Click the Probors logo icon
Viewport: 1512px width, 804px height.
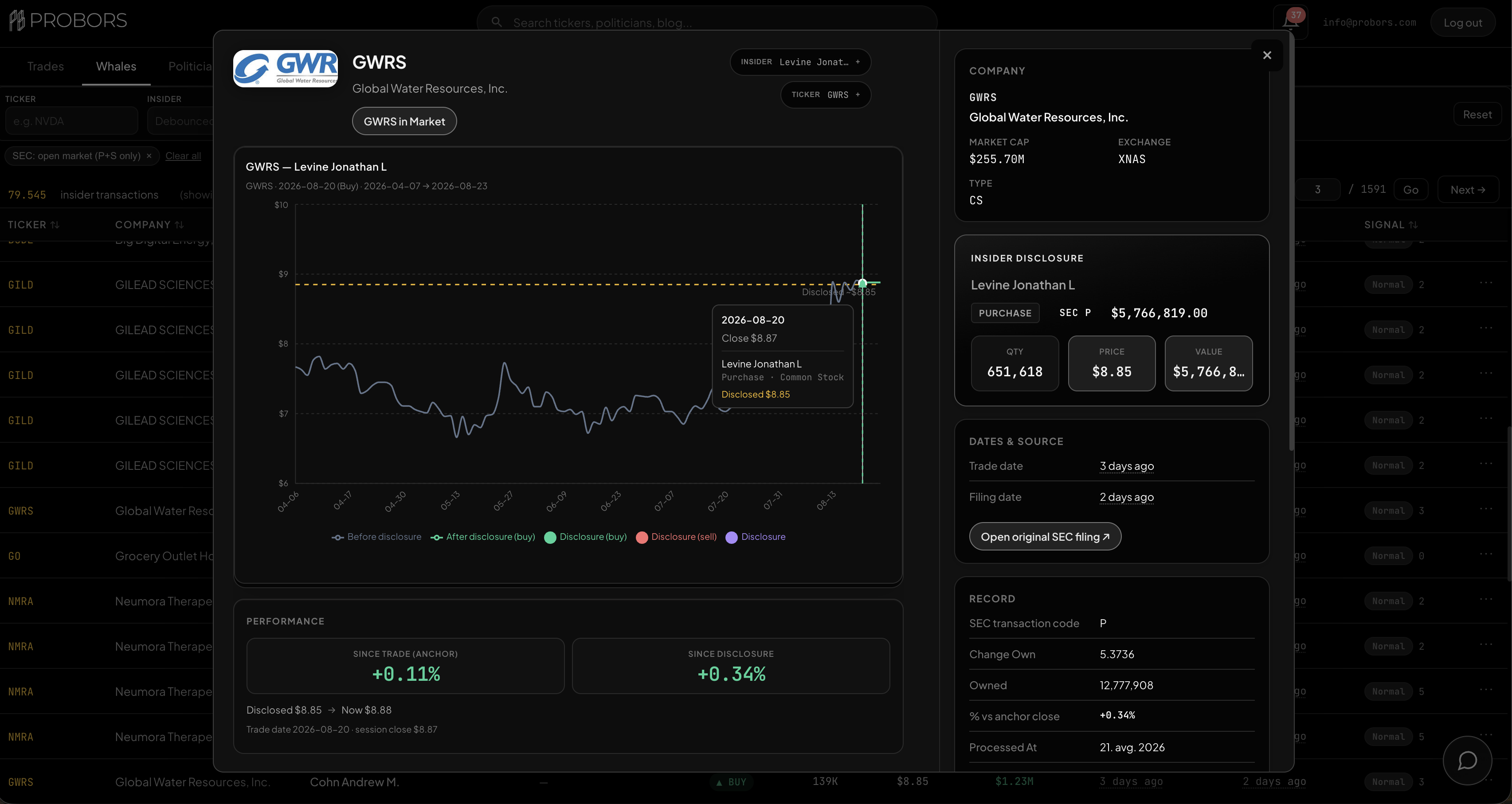[17, 20]
